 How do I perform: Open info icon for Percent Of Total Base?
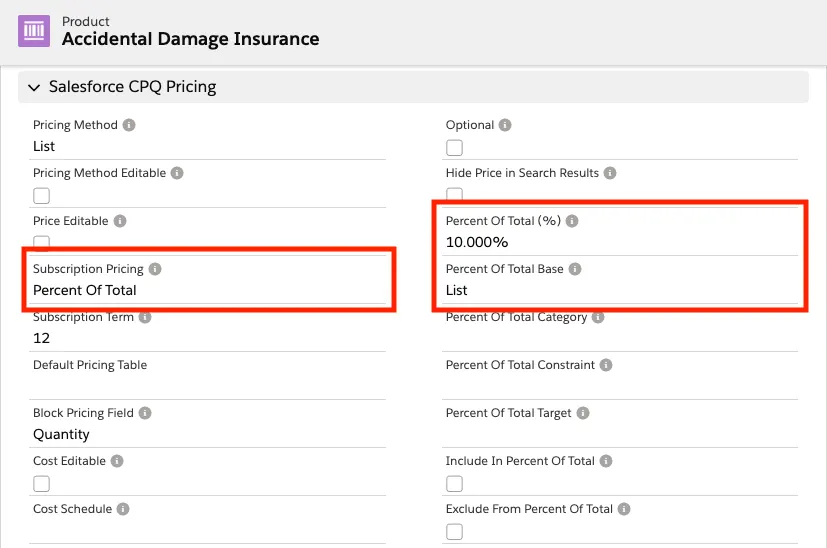[x=575, y=269]
